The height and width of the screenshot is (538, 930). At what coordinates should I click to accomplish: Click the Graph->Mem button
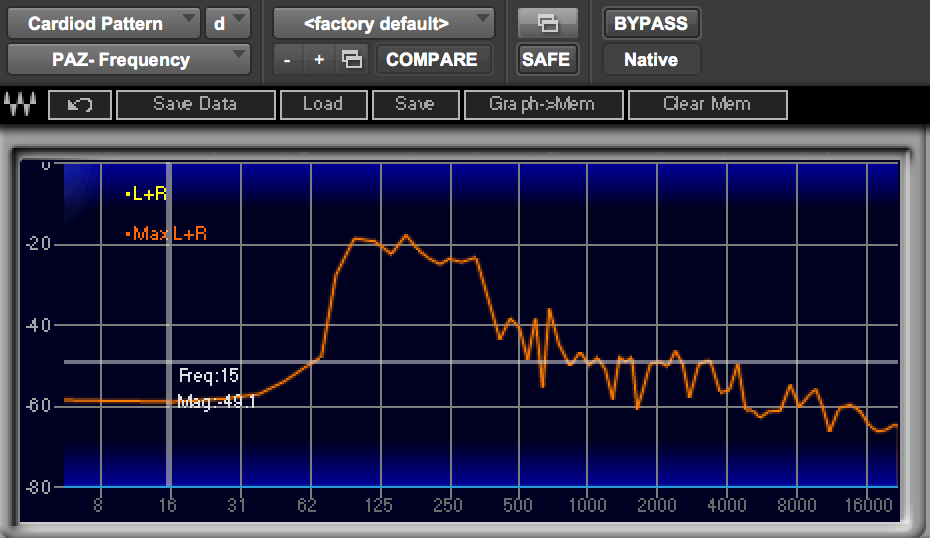[543, 104]
